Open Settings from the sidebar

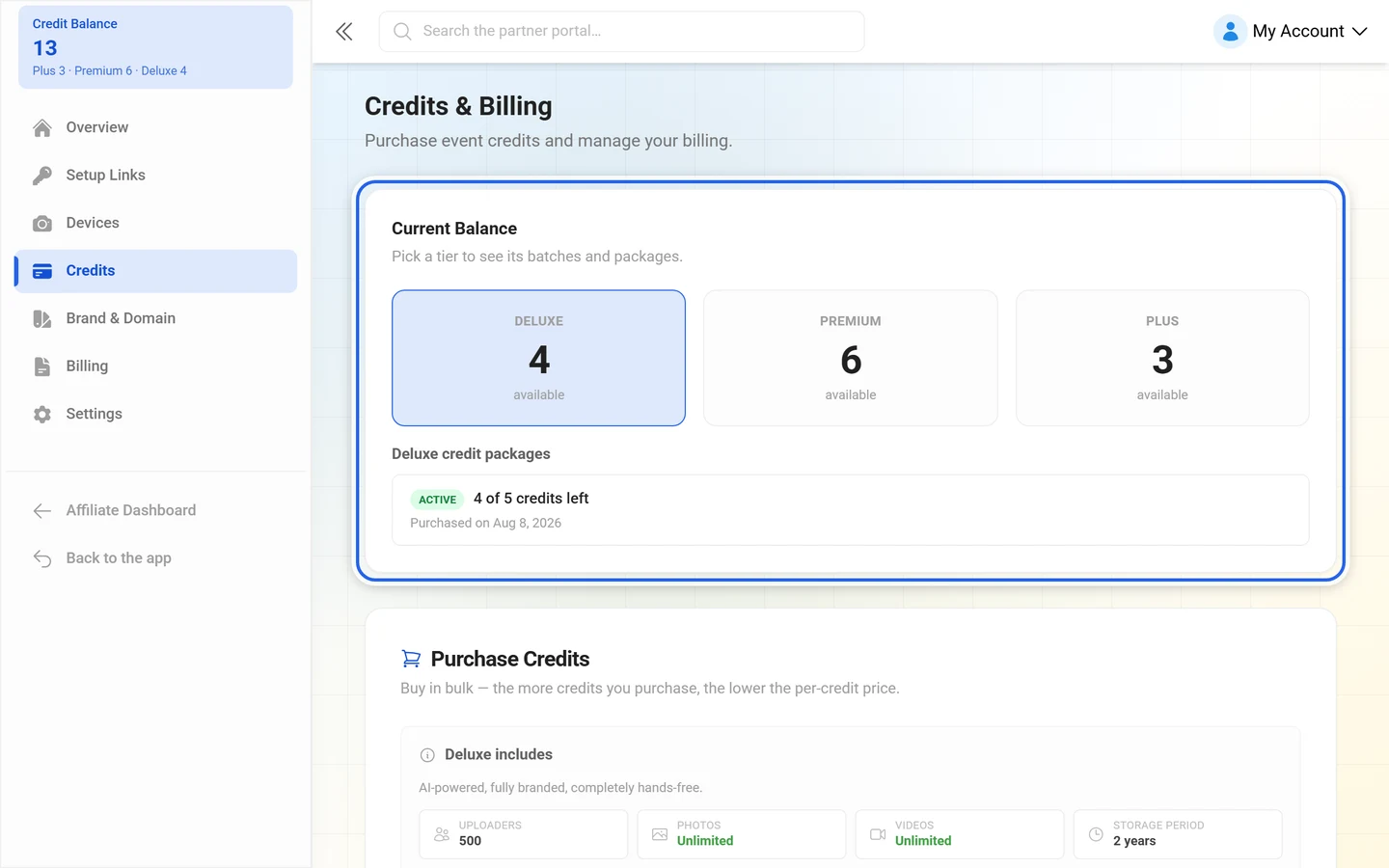click(155, 415)
